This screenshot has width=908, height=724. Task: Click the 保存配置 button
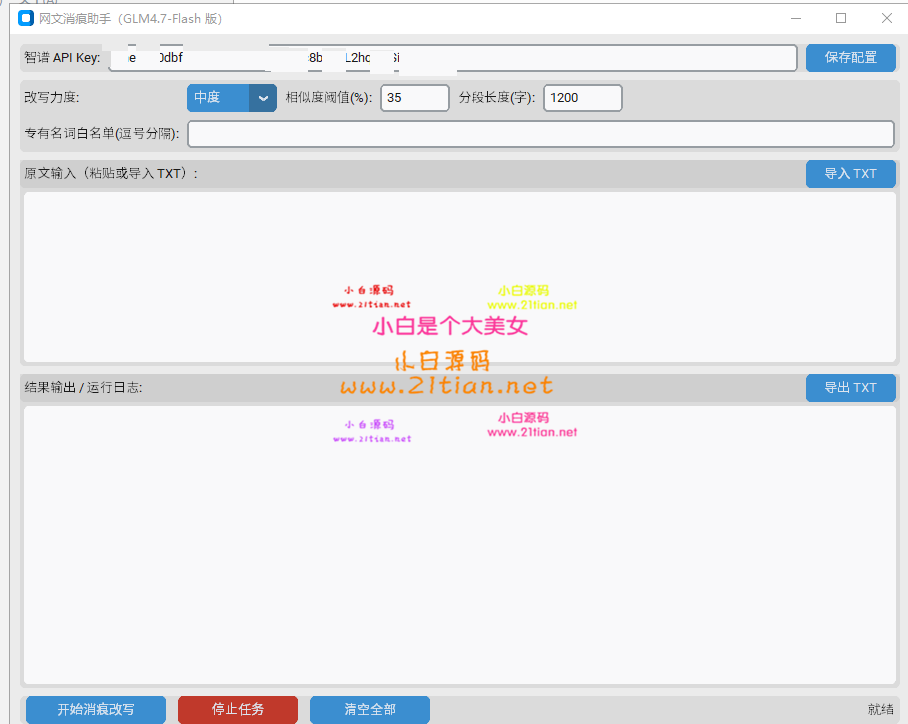(x=850, y=58)
